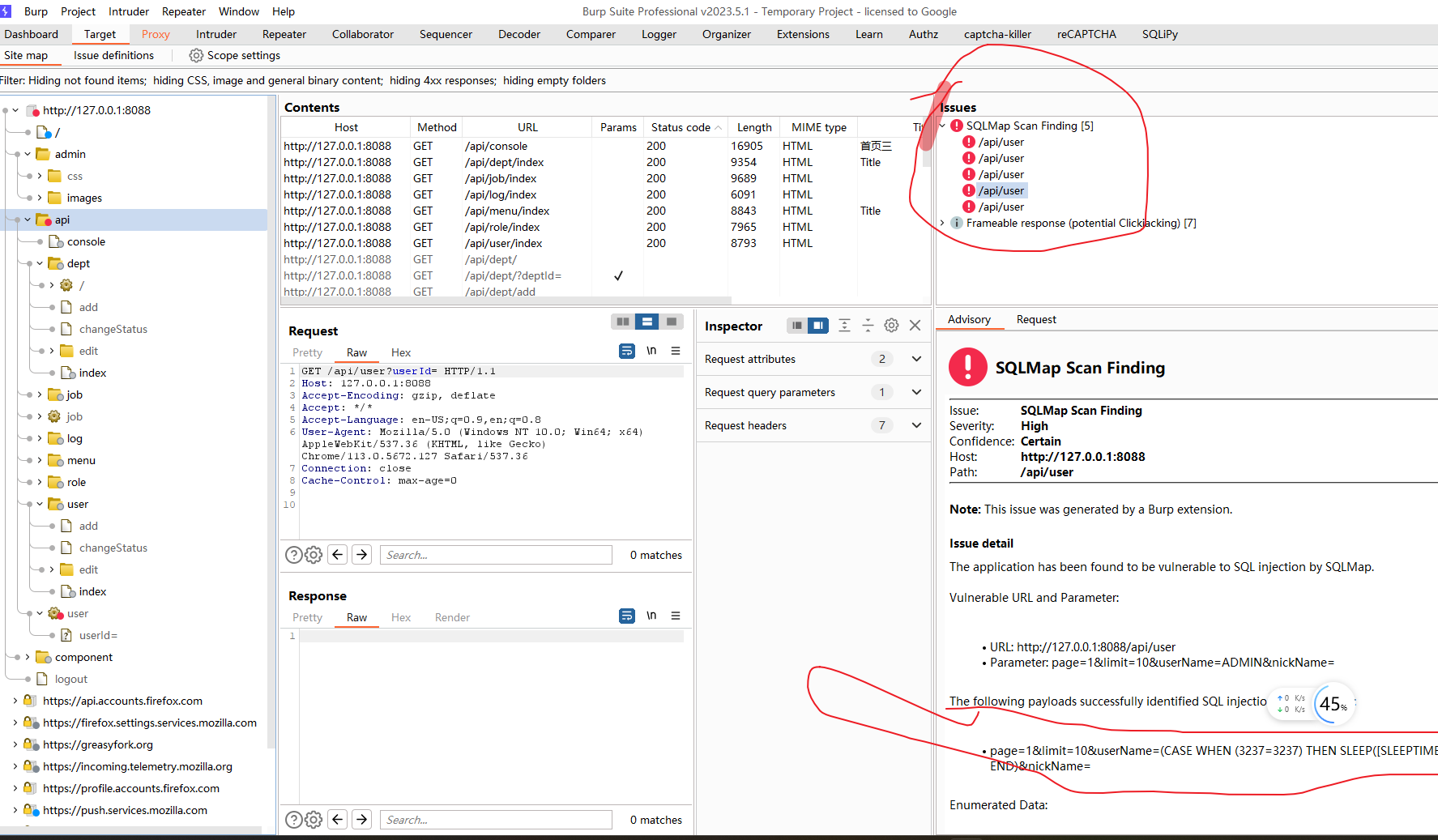Open Response search settings gear

[314, 820]
